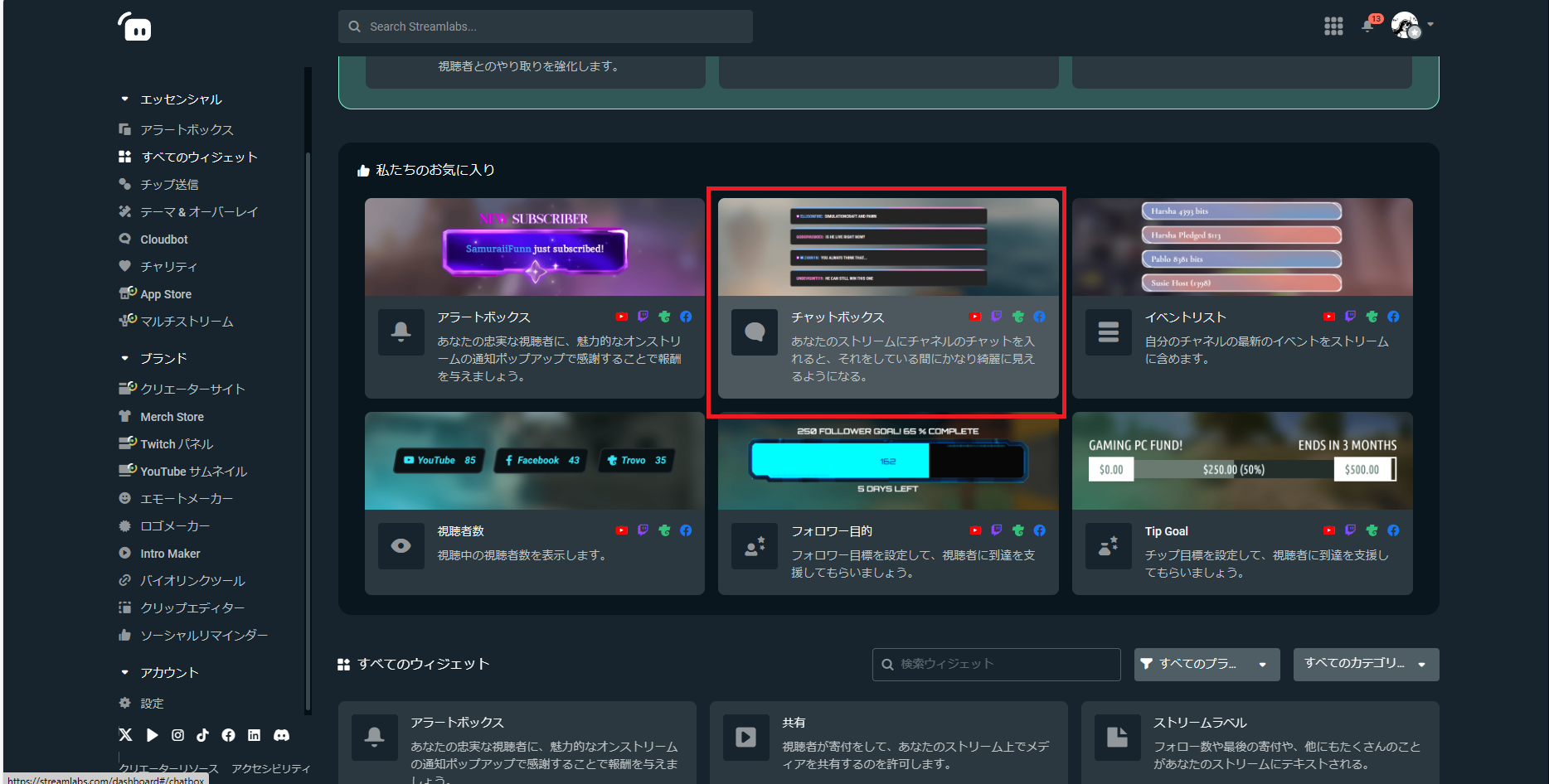The width and height of the screenshot is (1549, 784).
Task: Click the Streamlabs logo at top left
Action: click(x=134, y=26)
